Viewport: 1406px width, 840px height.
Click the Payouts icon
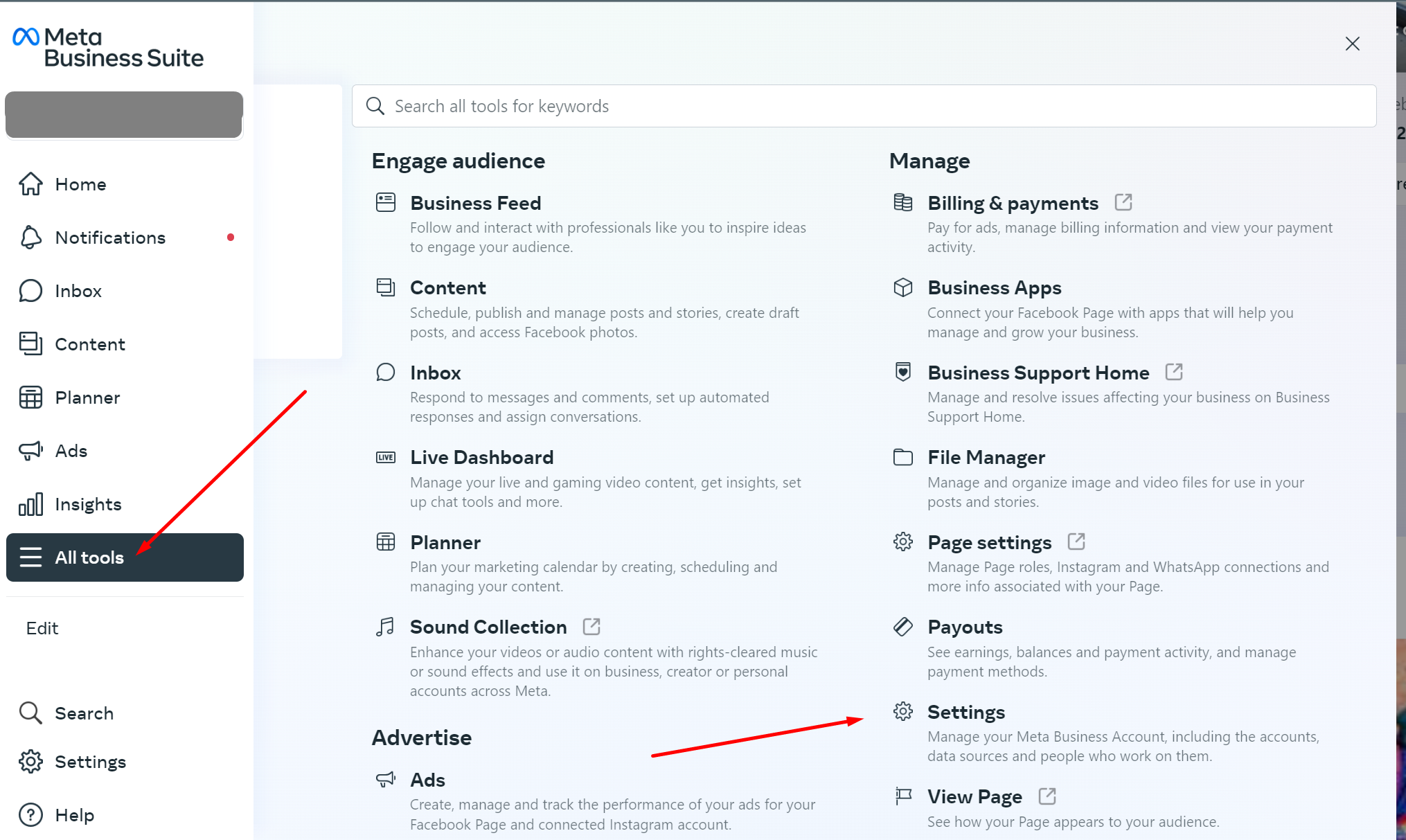pos(903,627)
